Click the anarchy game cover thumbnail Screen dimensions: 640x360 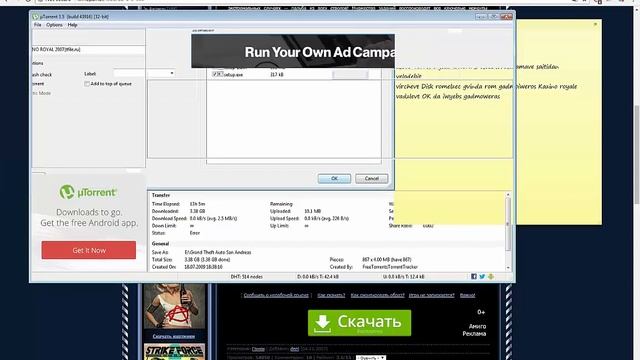pos(174,306)
